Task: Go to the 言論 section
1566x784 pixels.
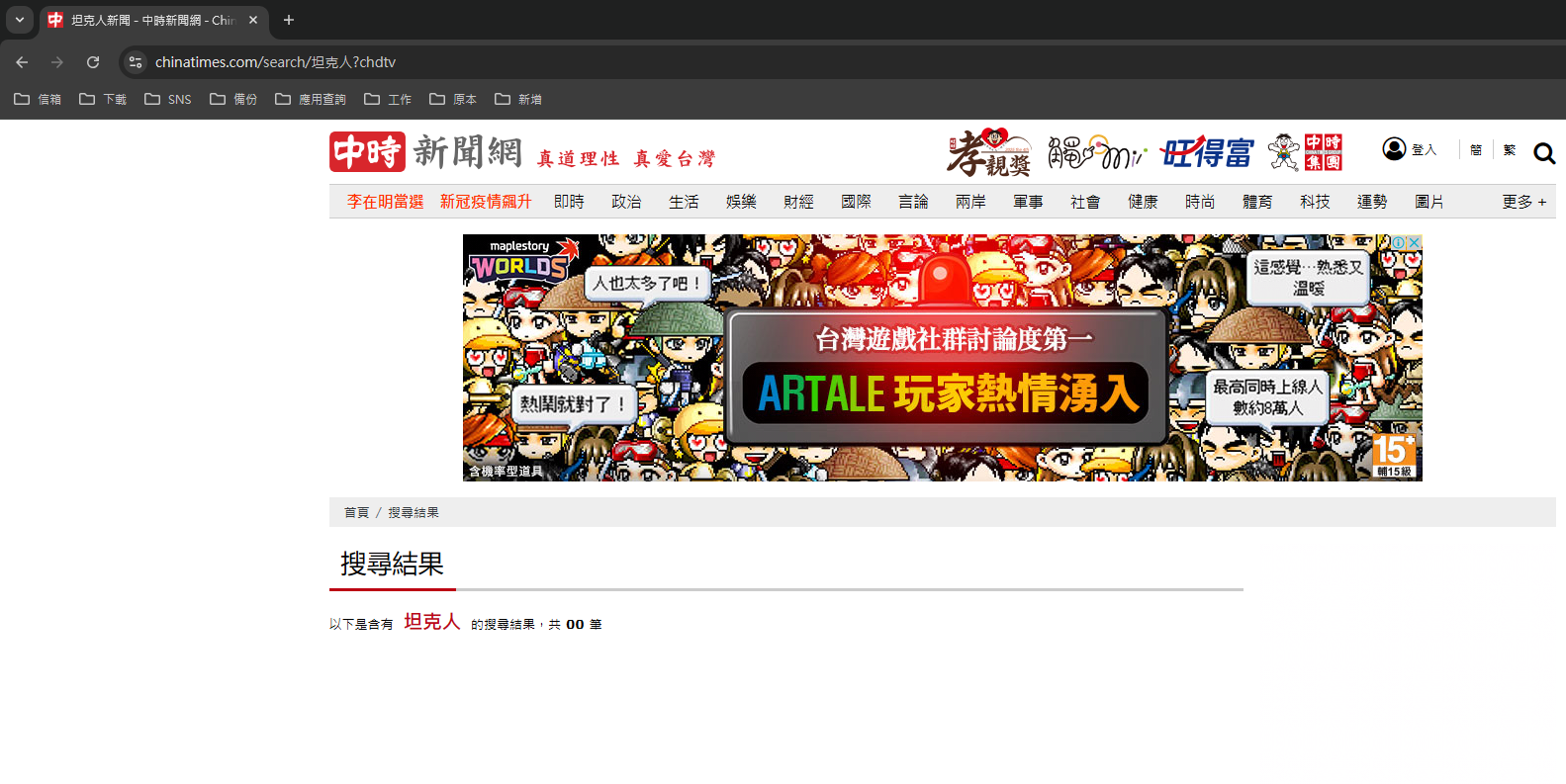Action: point(913,202)
